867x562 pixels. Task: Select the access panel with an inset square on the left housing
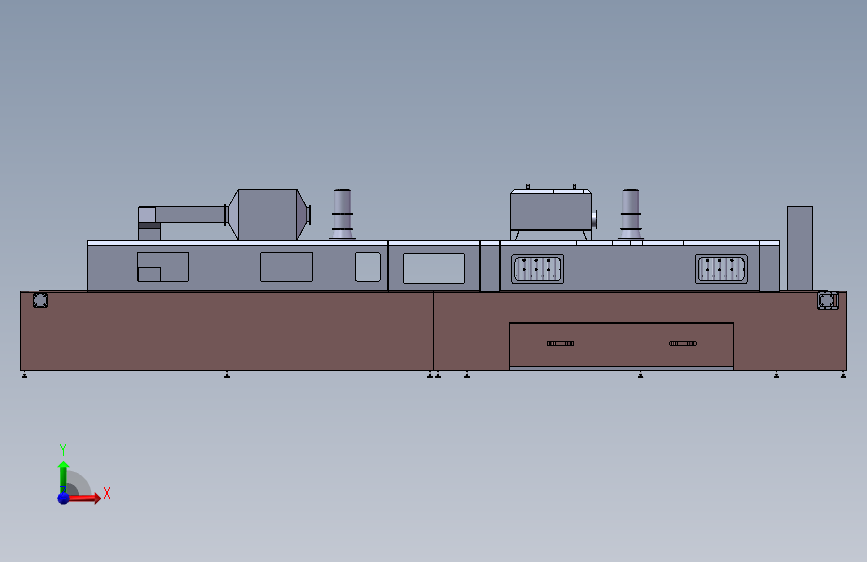163,267
